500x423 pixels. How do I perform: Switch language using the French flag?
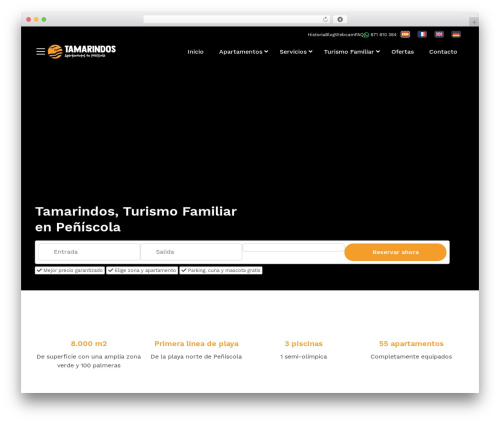click(422, 34)
